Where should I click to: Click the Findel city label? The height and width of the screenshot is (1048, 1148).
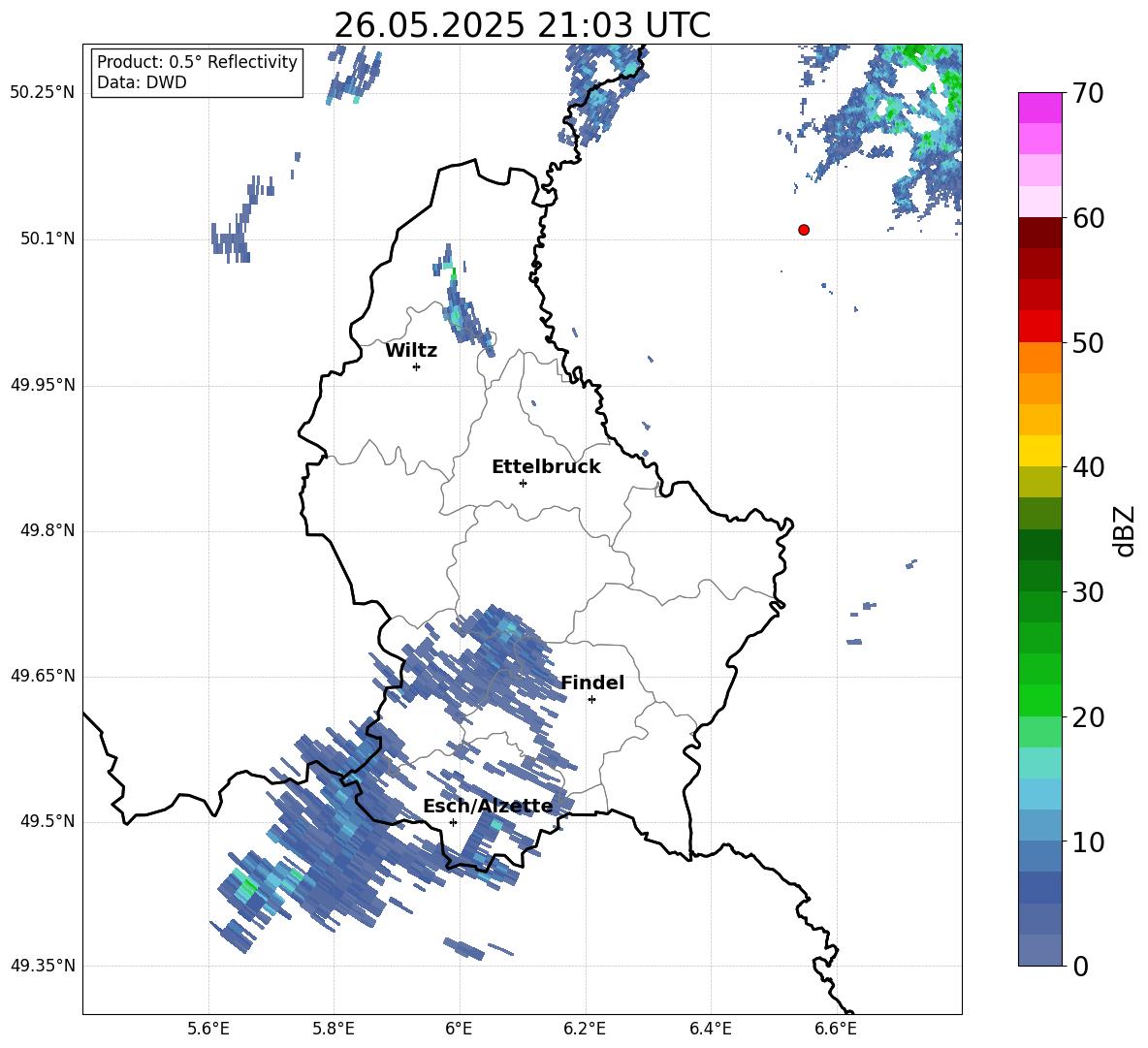592,683
